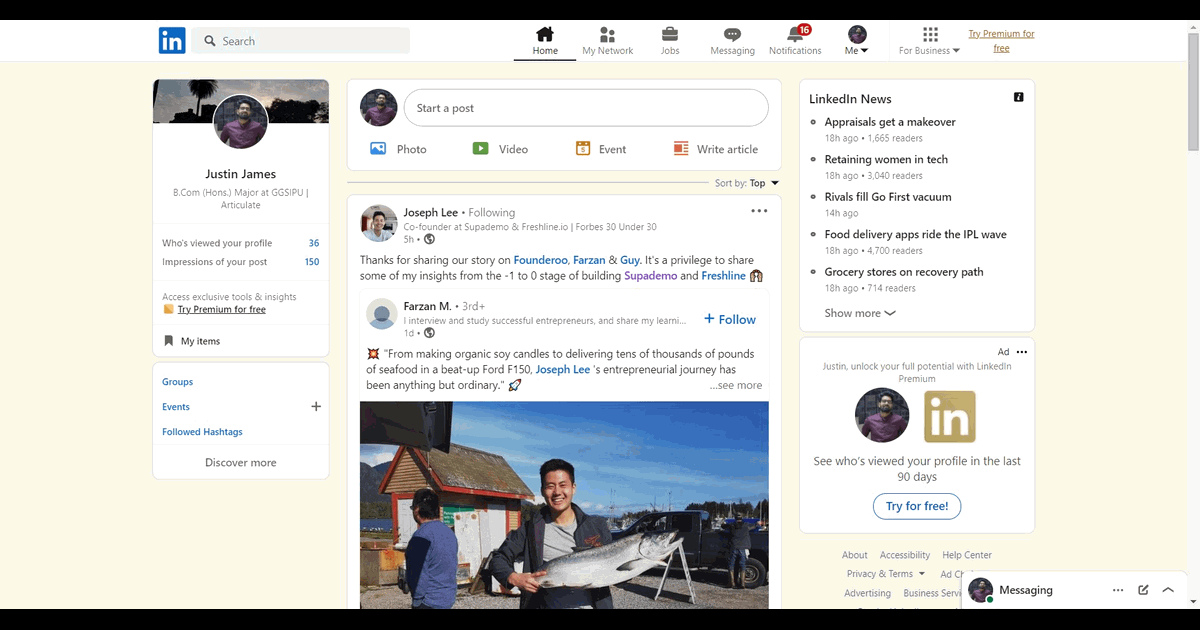Expand the For Business menu
Viewport: 1200px width, 630px height.
[930, 41]
